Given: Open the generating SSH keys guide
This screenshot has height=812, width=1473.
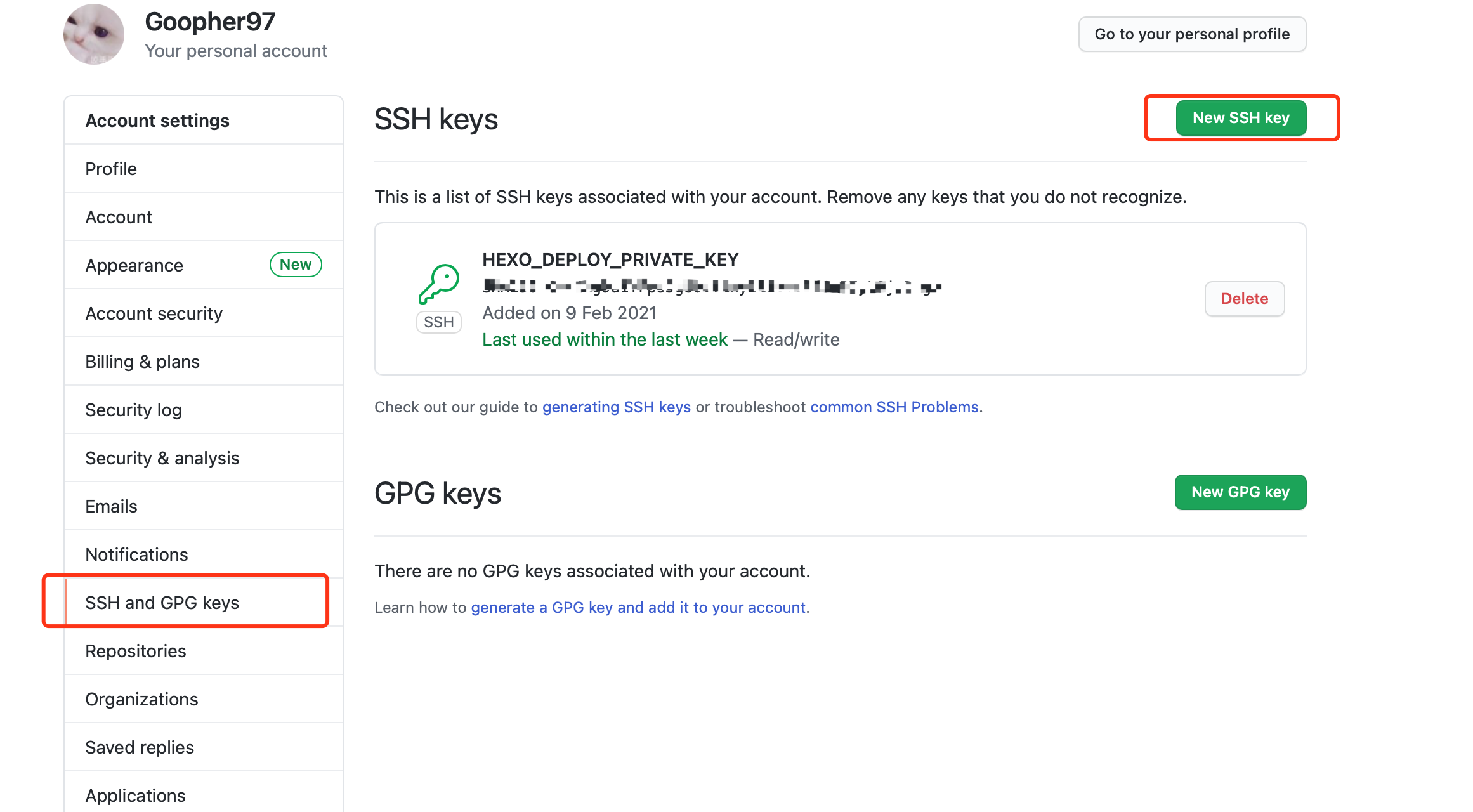Looking at the screenshot, I should coord(617,407).
